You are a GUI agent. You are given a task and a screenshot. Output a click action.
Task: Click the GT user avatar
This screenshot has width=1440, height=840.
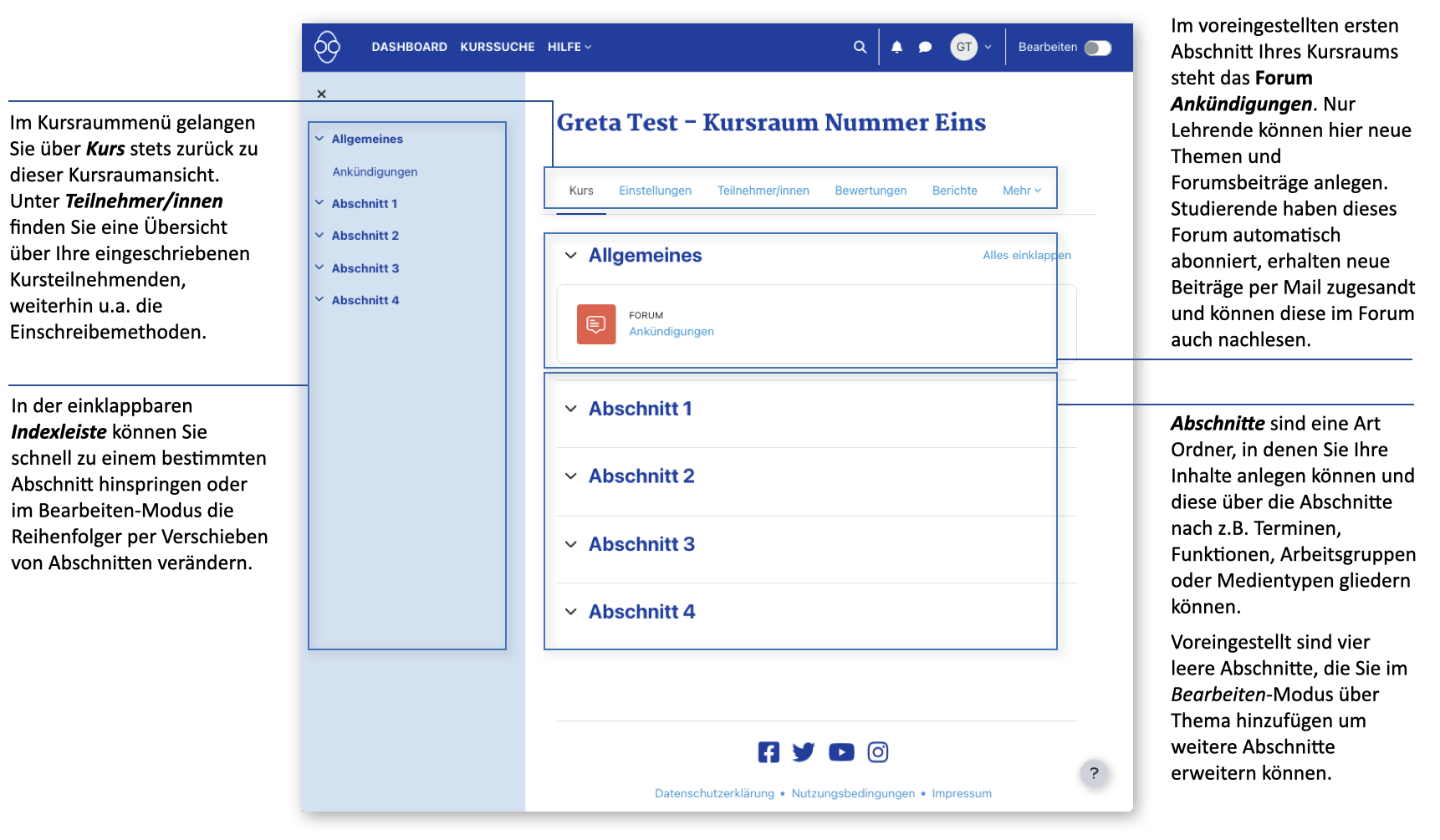[964, 47]
